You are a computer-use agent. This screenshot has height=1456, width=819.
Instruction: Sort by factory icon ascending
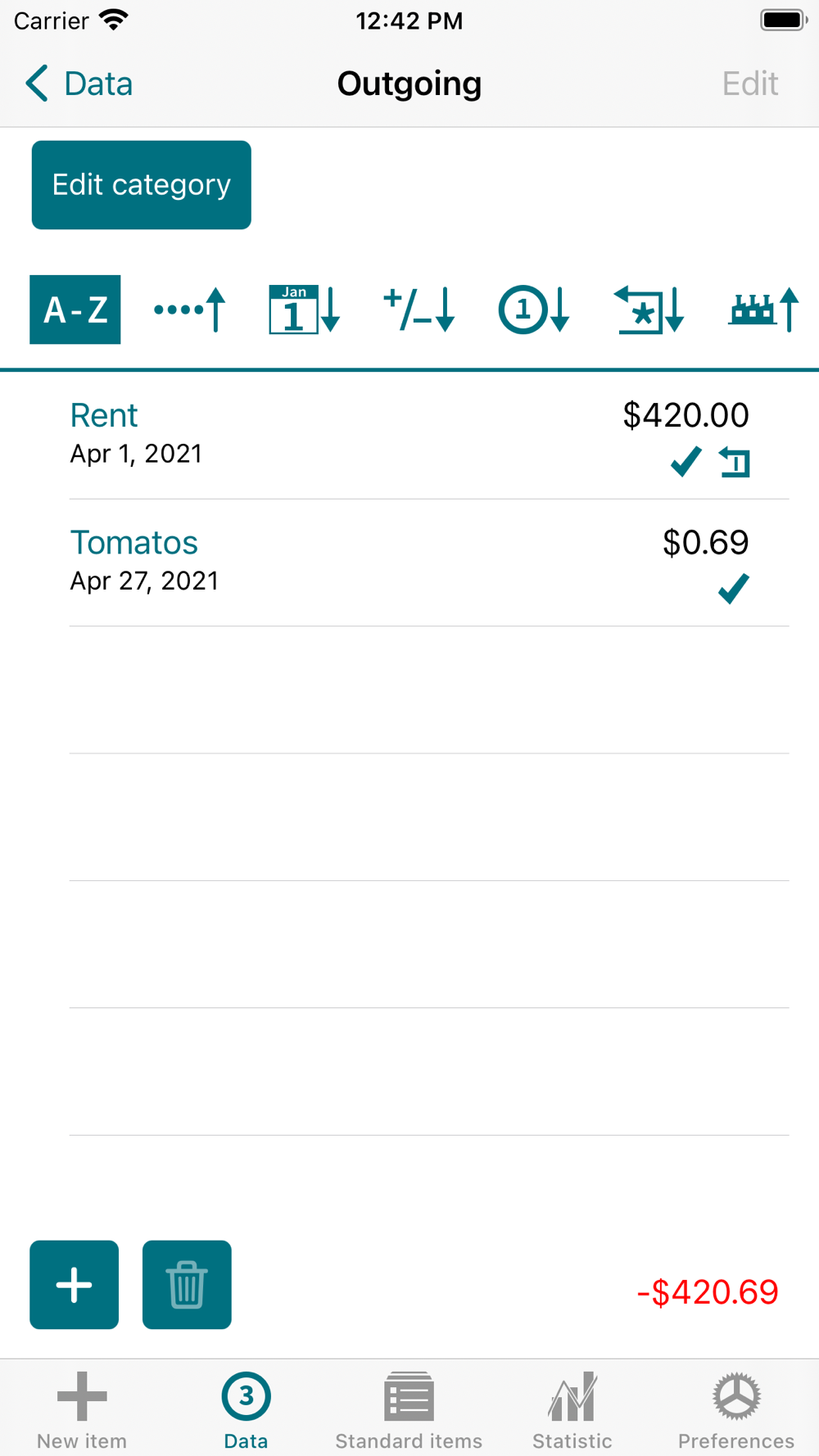click(762, 310)
